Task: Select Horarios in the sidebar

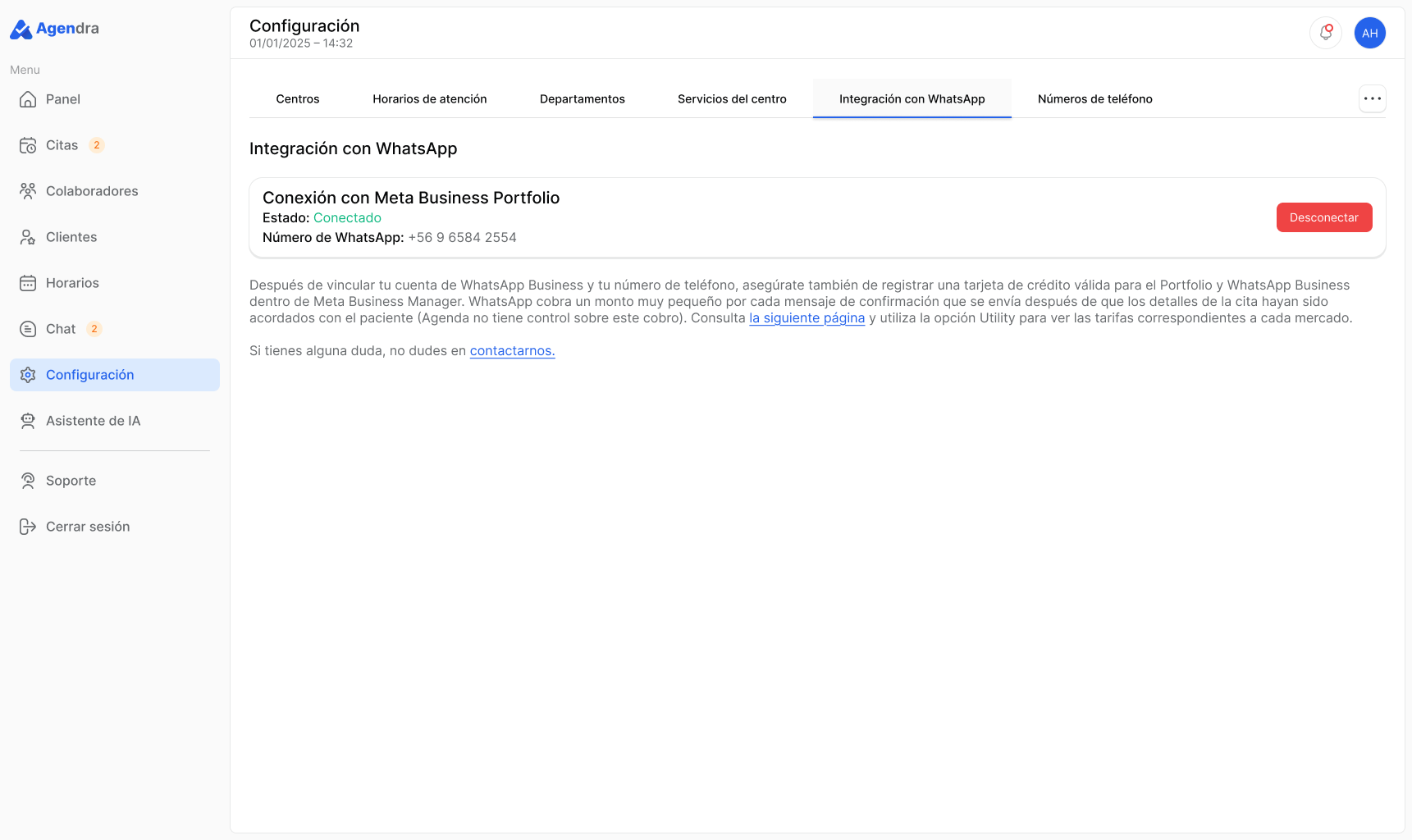Action: (x=115, y=283)
